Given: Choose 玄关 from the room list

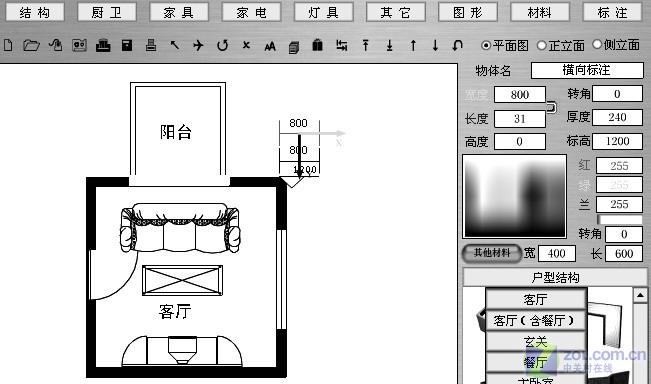Looking at the screenshot, I should tap(536, 342).
